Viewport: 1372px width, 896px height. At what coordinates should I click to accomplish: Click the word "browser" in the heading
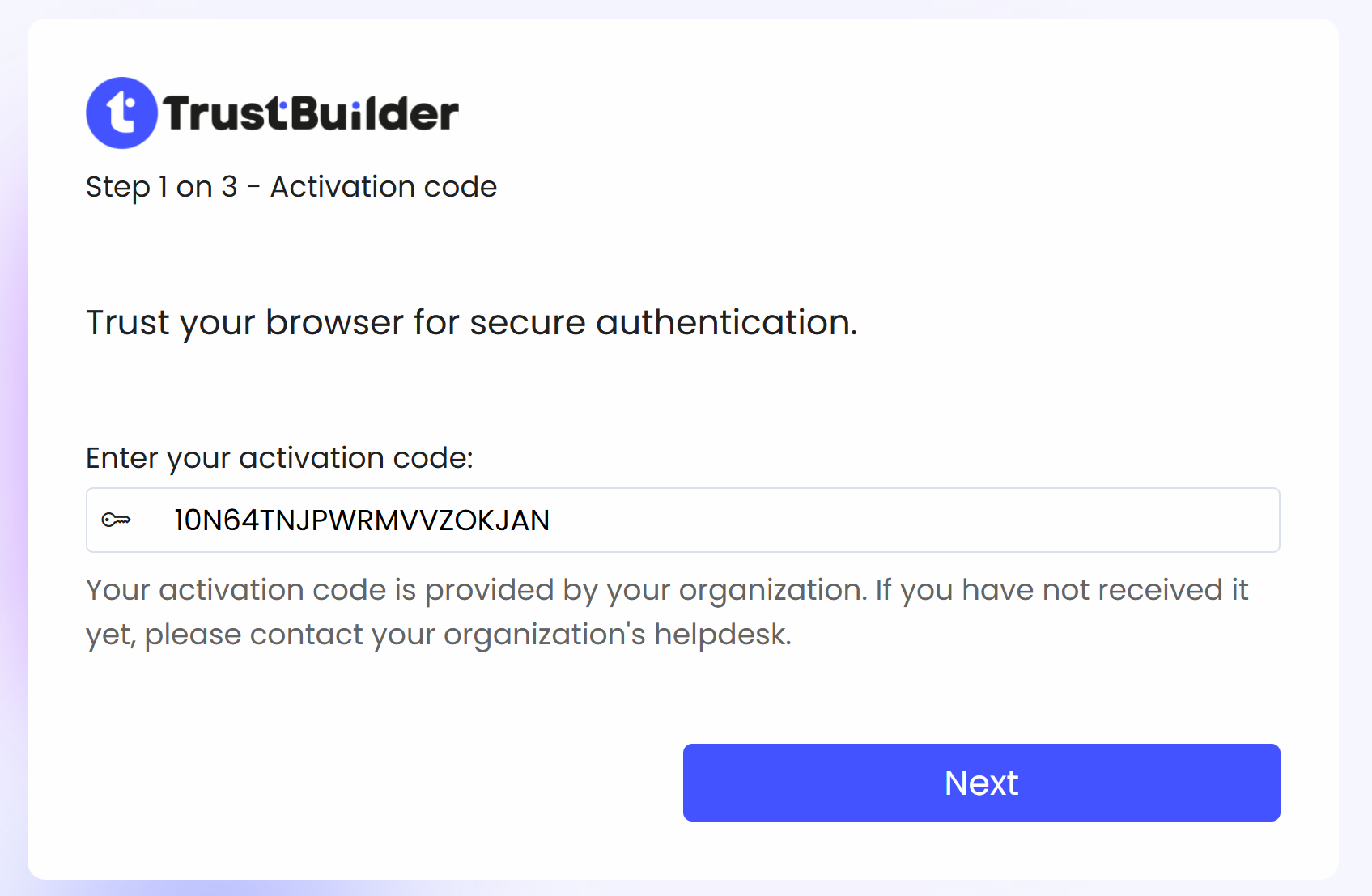click(334, 323)
